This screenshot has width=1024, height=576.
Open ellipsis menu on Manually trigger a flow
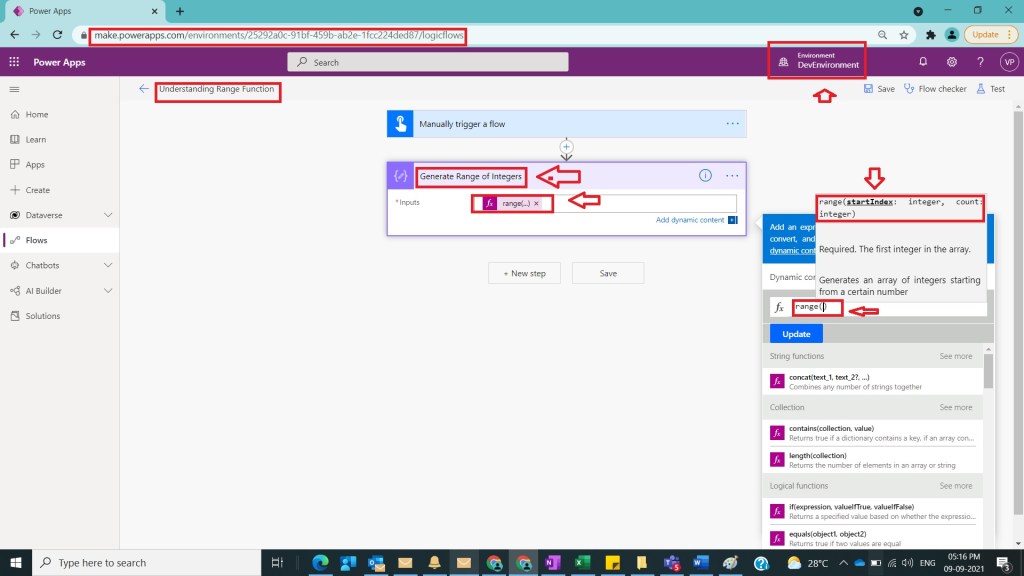[733, 124]
